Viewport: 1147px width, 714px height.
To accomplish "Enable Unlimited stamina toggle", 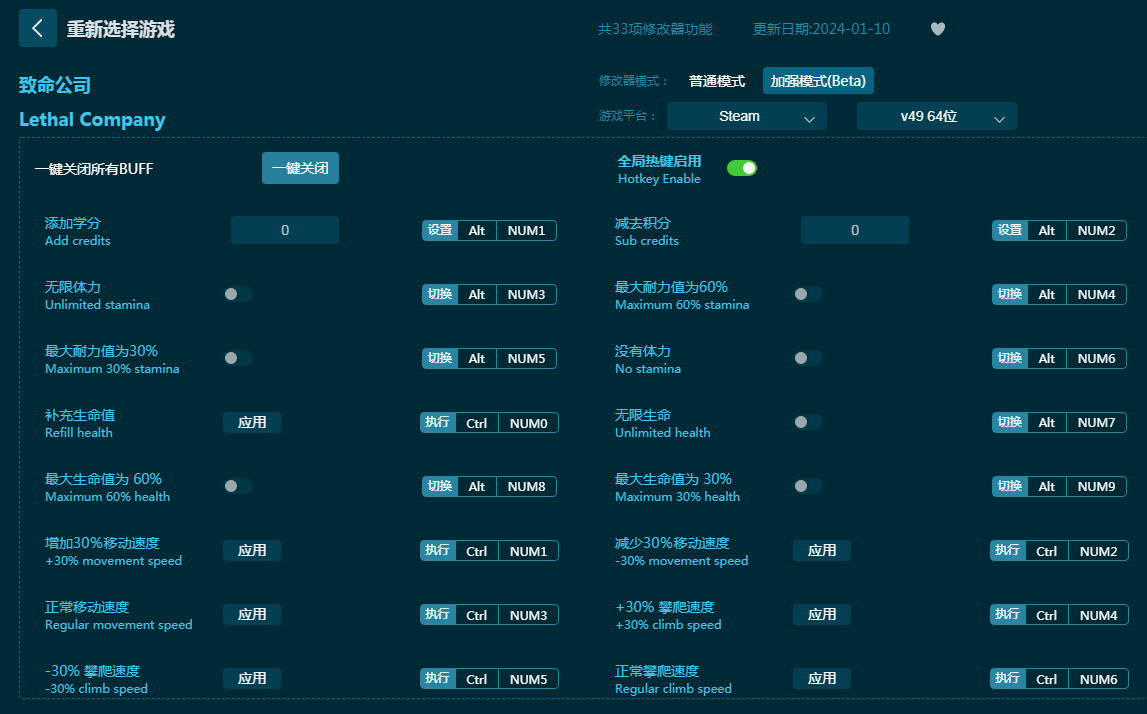I will [238, 294].
